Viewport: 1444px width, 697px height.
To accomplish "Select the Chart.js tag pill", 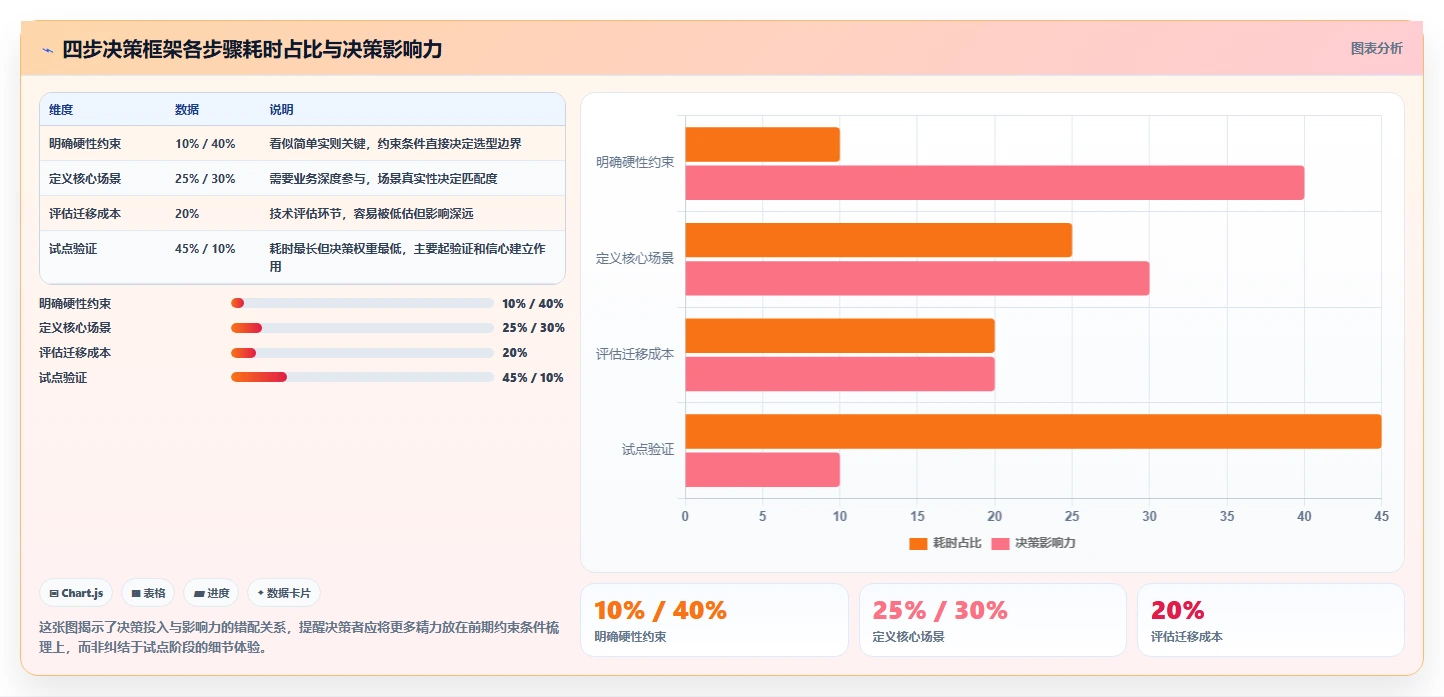I will tap(77, 593).
